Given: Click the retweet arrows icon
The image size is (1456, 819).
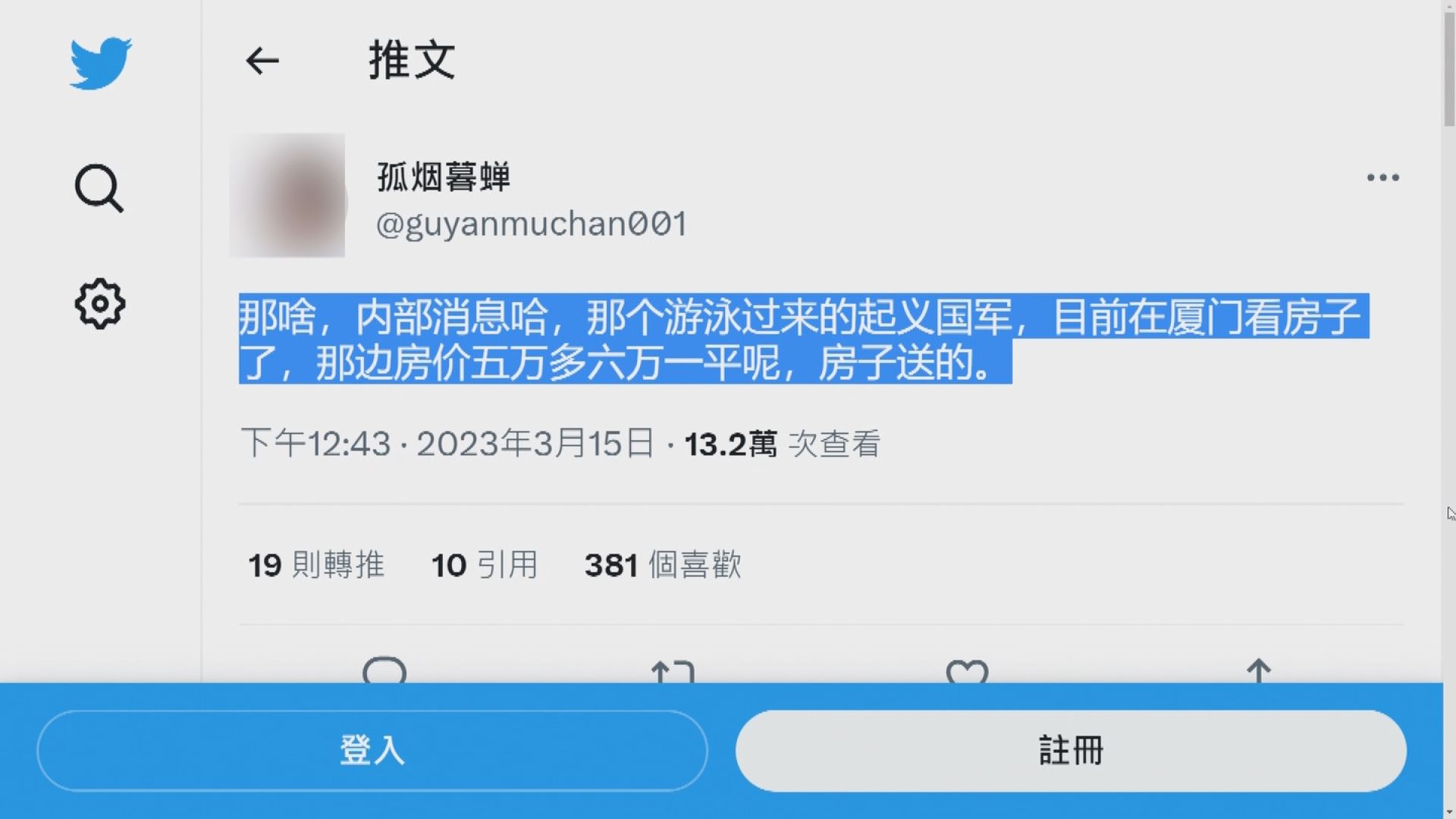Looking at the screenshot, I should point(673,671).
